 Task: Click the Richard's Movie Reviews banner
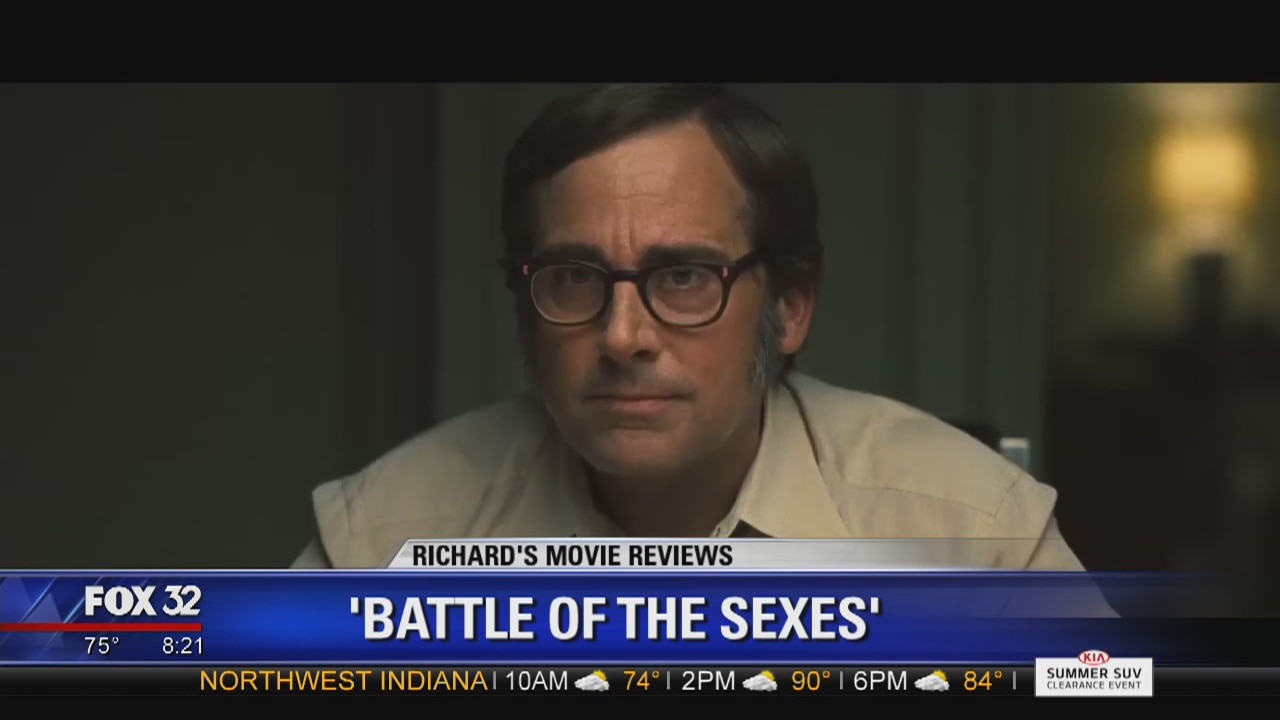573,556
